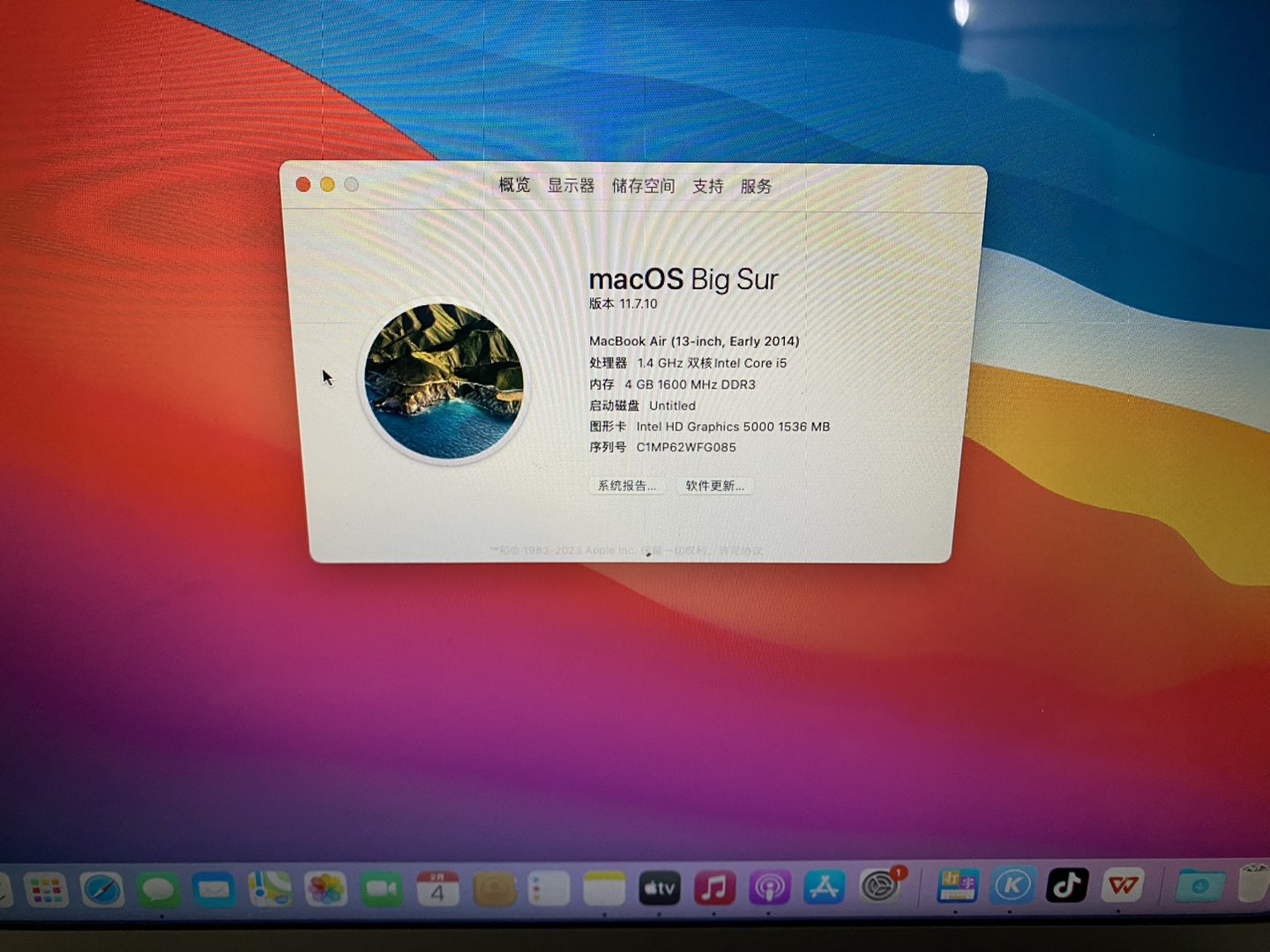Click the version text 11.7.10
Image resolution: width=1270 pixels, height=952 pixels.
(x=639, y=303)
